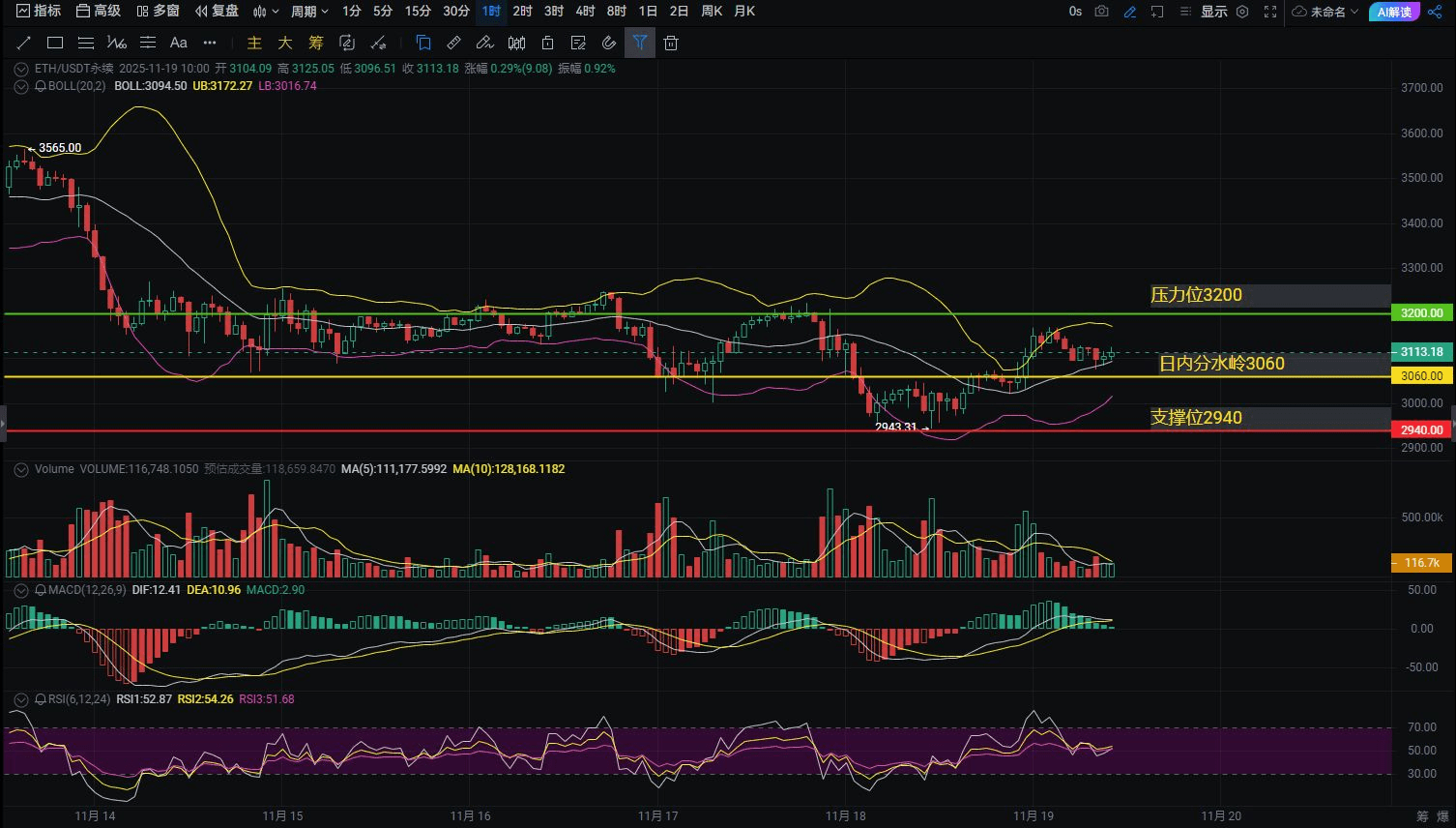The width and height of the screenshot is (1456, 828).
Task: Select the rectangle drawing tool
Action: pos(55,43)
